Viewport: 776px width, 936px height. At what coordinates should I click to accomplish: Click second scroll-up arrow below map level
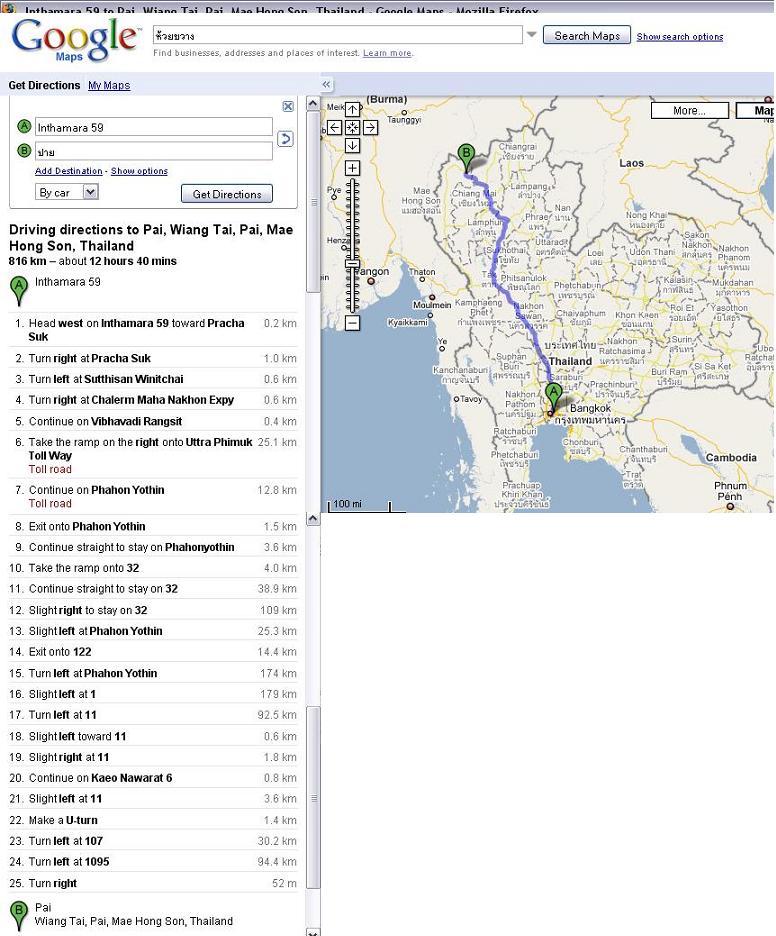pos(313,519)
